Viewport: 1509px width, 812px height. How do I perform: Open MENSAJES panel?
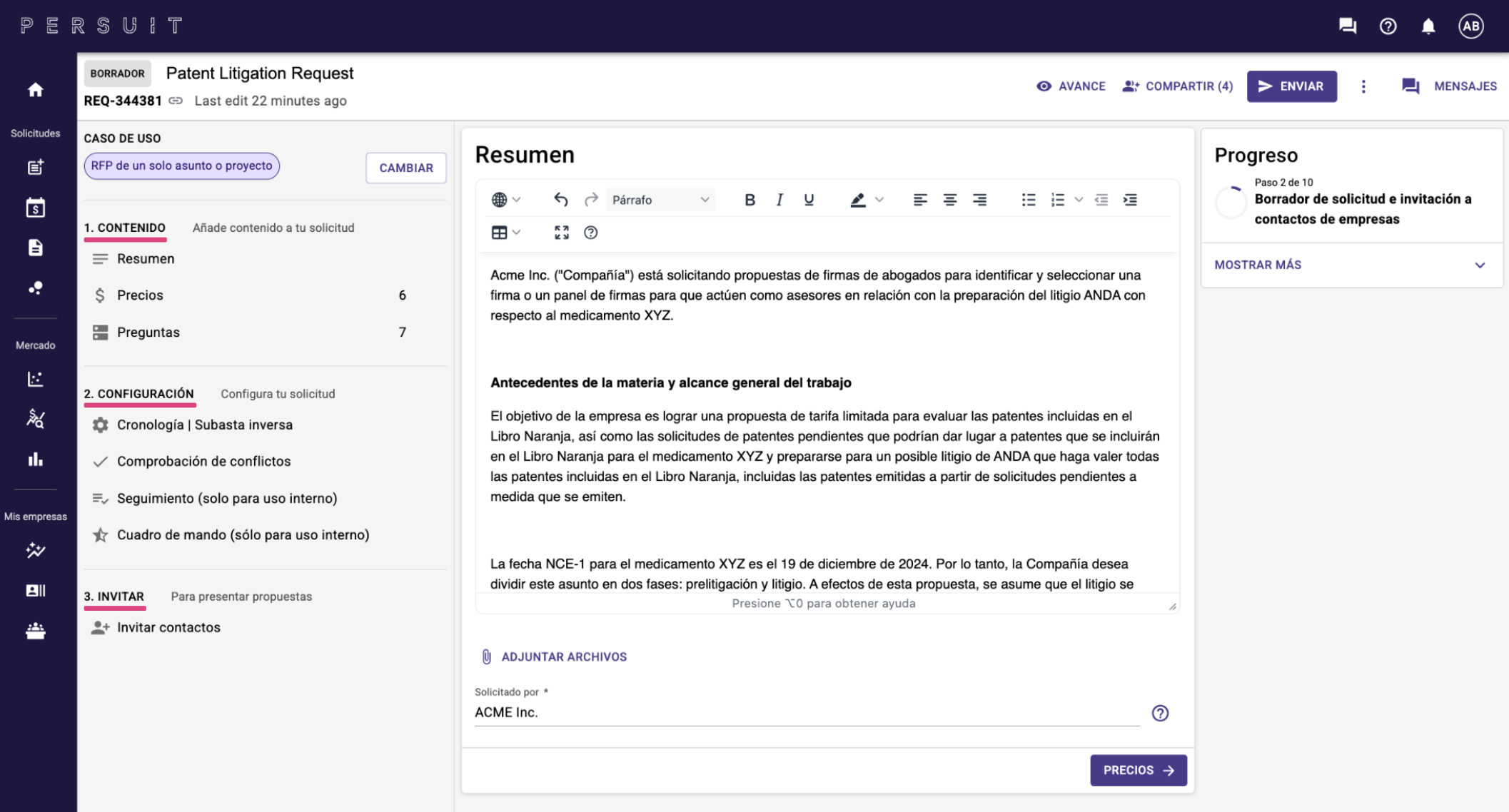pyautogui.click(x=1449, y=86)
